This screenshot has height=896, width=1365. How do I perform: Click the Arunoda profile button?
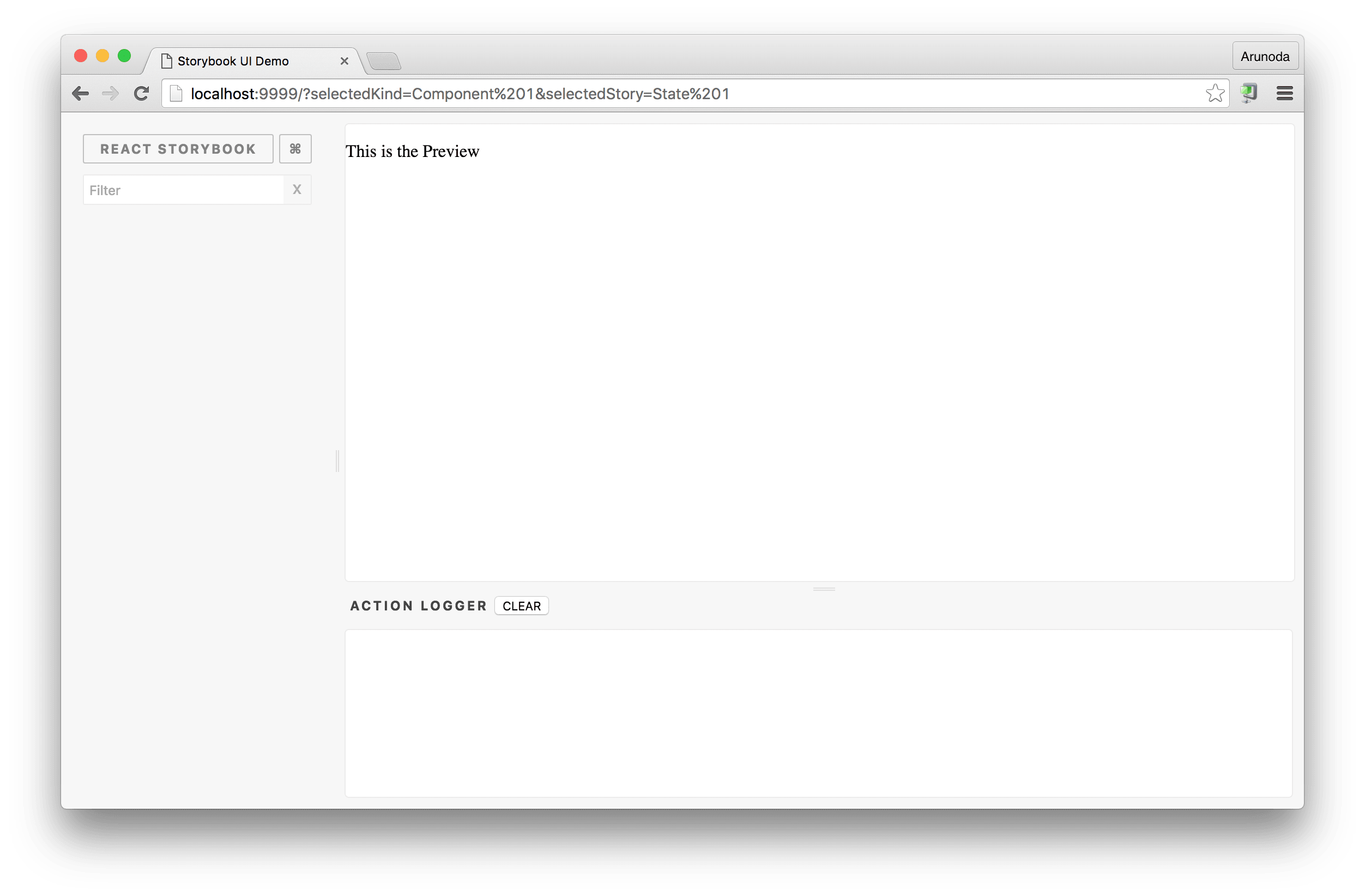pyautogui.click(x=1265, y=56)
